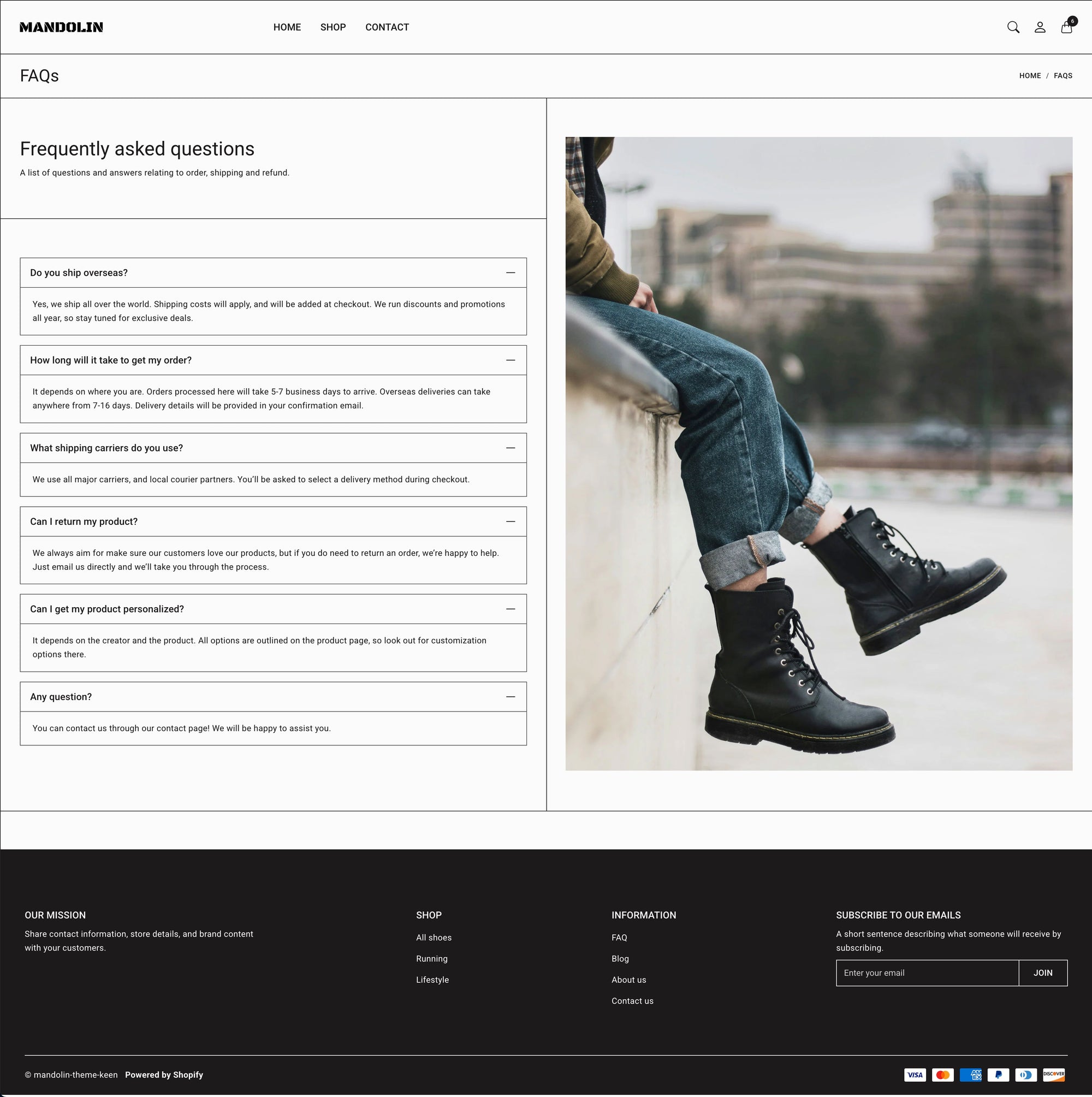Viewport: 1092px width, 1097px height.
Task: Collapse 'How long will it take' question
Action: click(511, 360)
